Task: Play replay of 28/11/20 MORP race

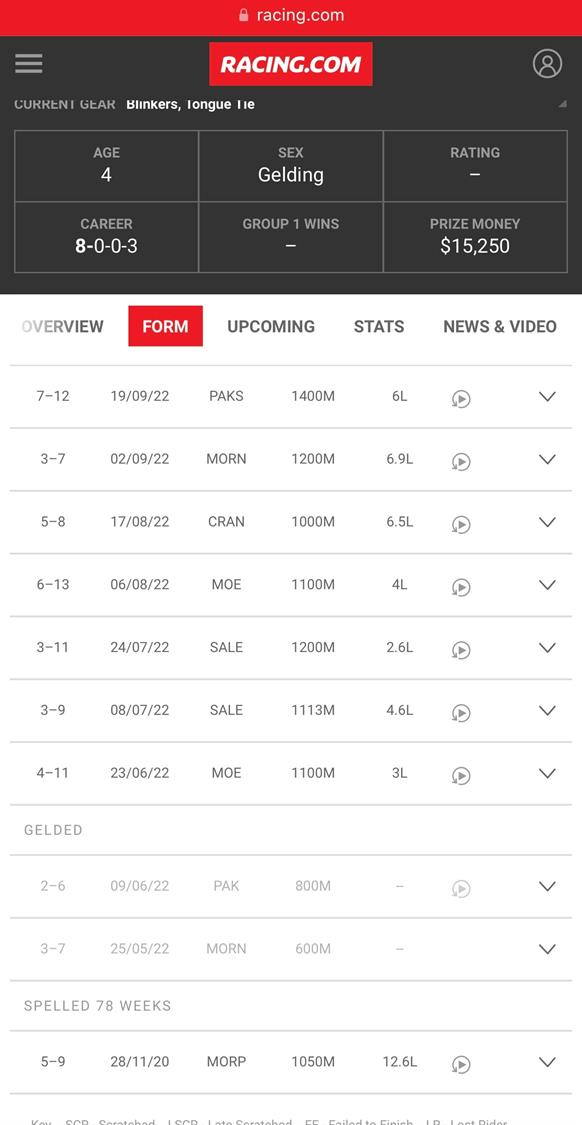Action: pyautogui.click(x=461, y=1064)
